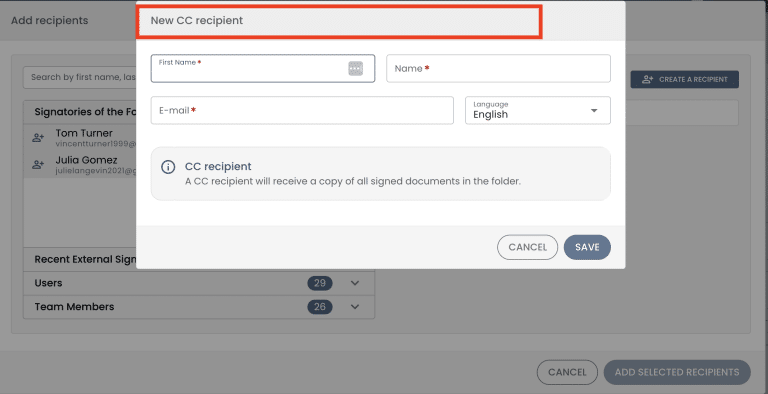Click add-person icon next to Julia Gomez
This screenshot has width=768, height=394.
38,165
